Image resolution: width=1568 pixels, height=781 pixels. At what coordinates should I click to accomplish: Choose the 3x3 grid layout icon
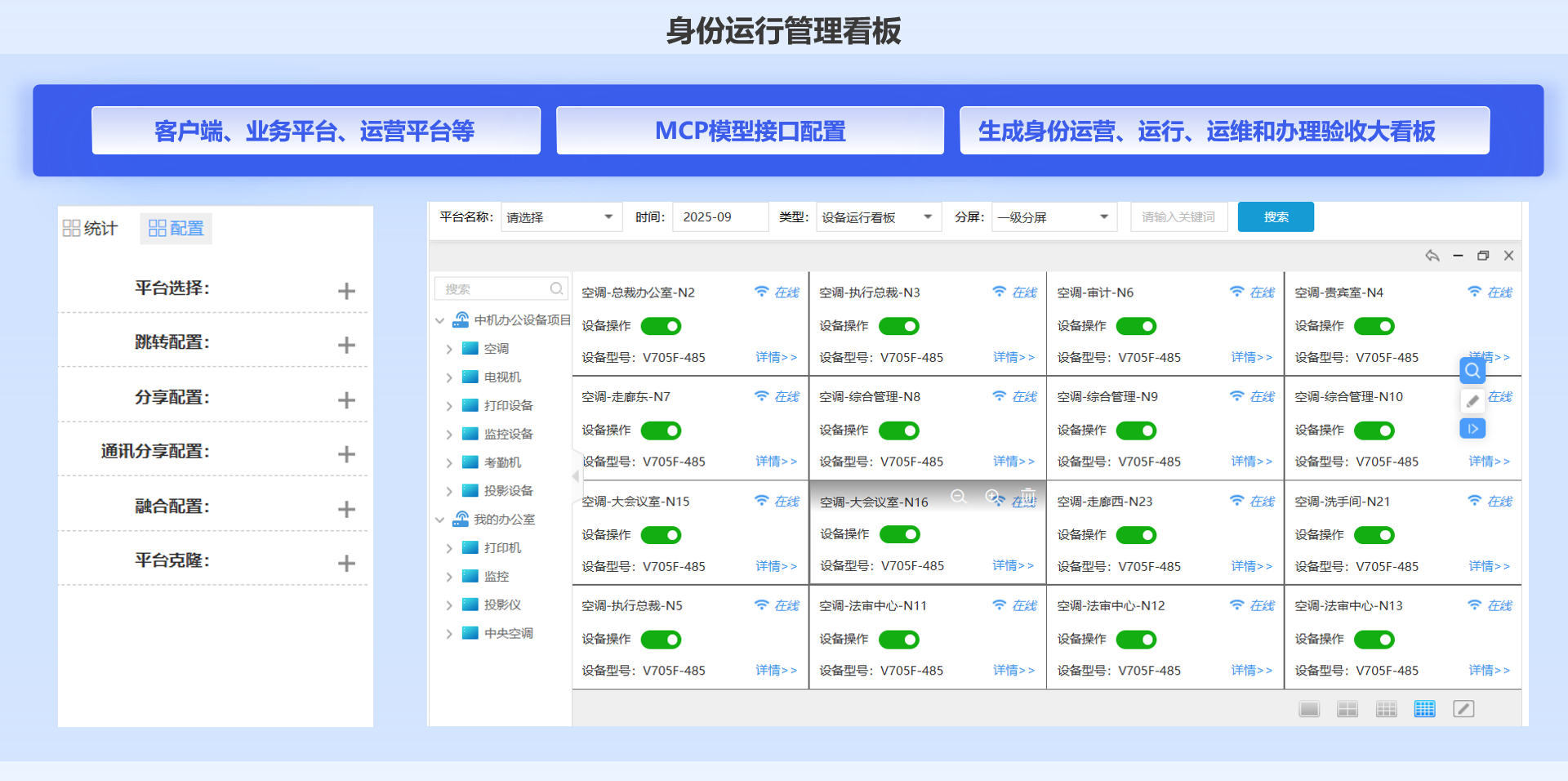1386,709
